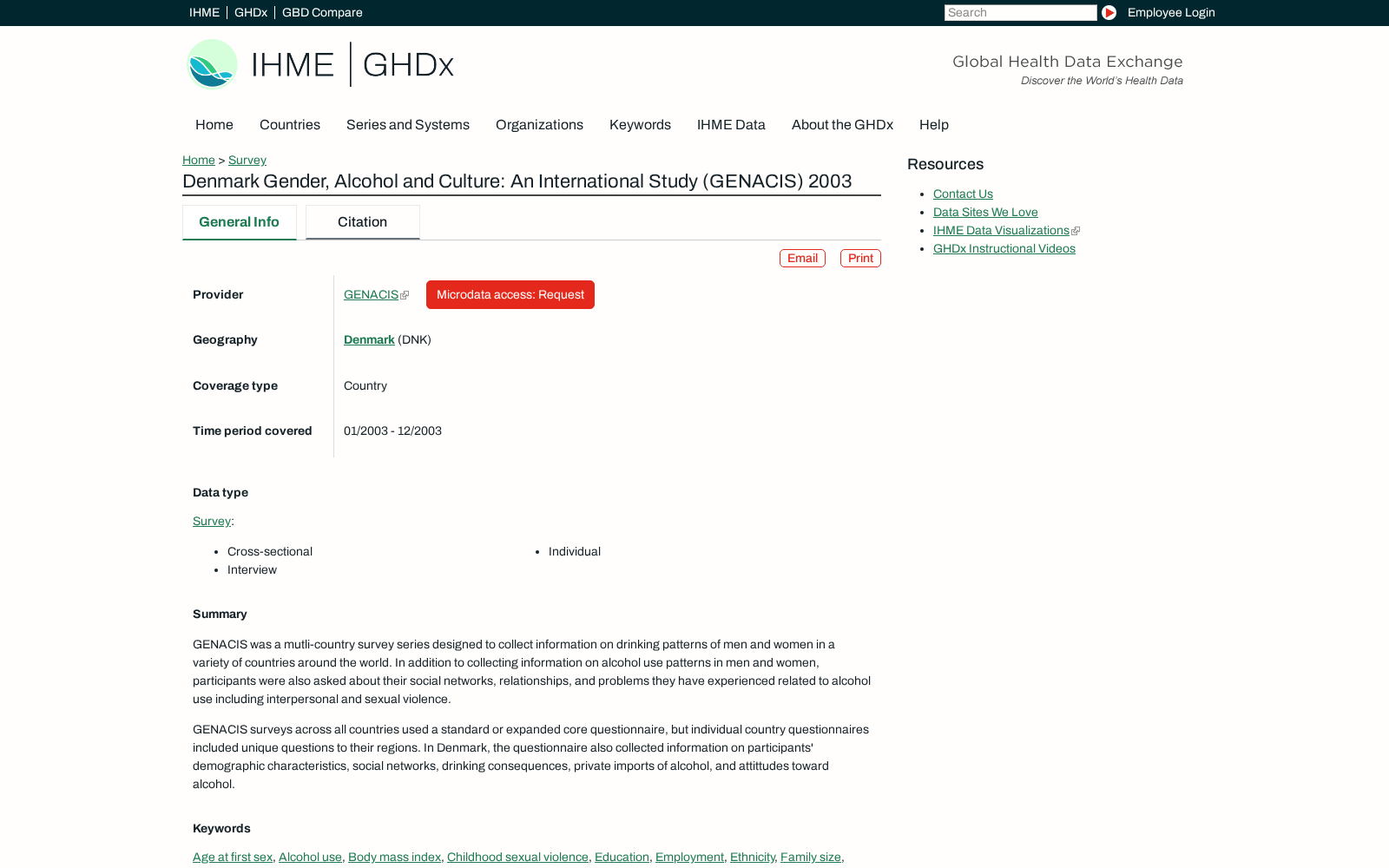Click the 'Resources' sidebar heading
1389x868 pixels.
coord(945,164)
